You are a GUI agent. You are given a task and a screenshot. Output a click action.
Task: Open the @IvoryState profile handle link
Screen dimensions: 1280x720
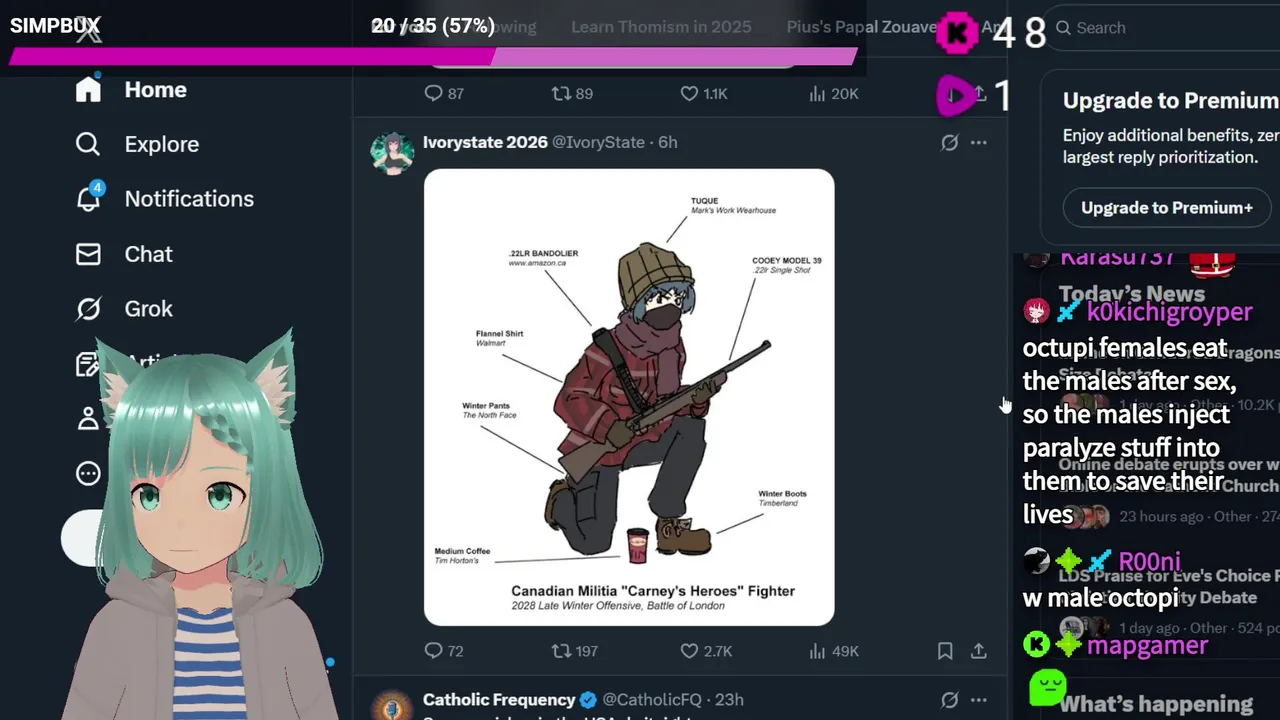tap(598, 143)
